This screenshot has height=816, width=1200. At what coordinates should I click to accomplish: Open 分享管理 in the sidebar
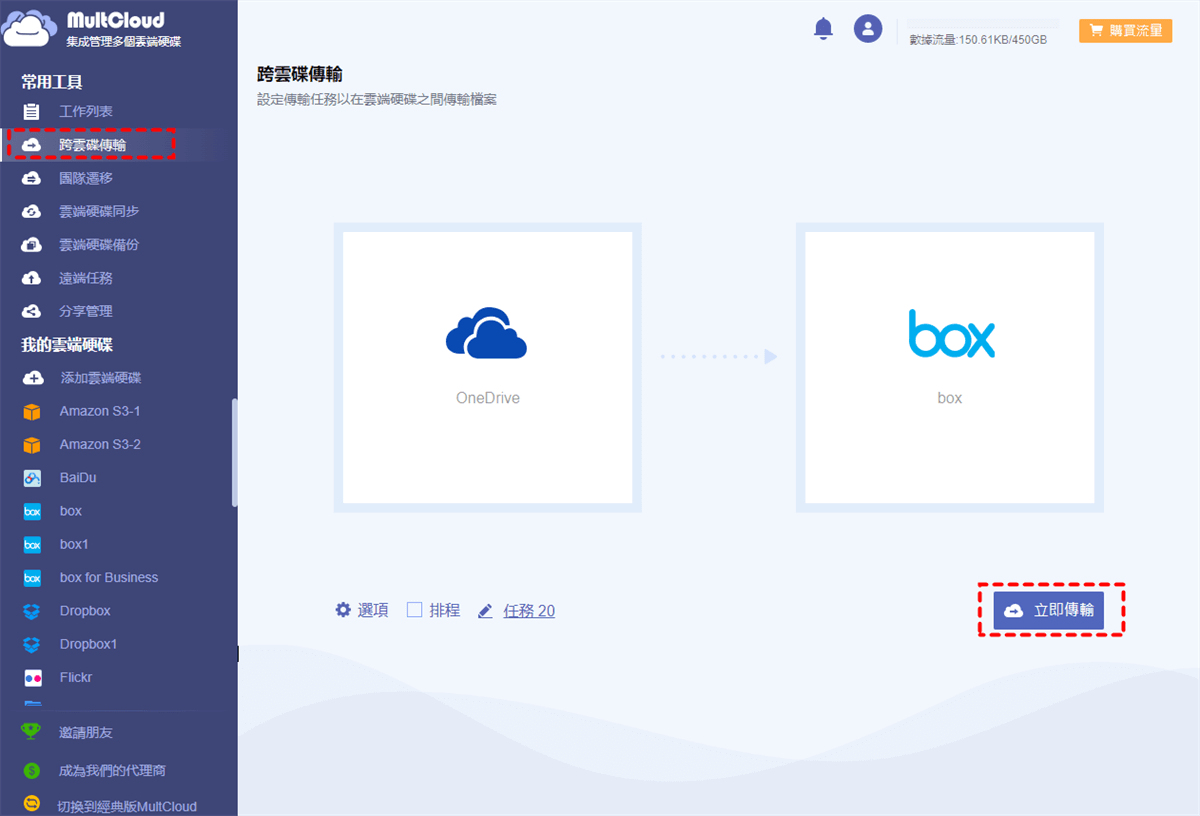point(86,311)
